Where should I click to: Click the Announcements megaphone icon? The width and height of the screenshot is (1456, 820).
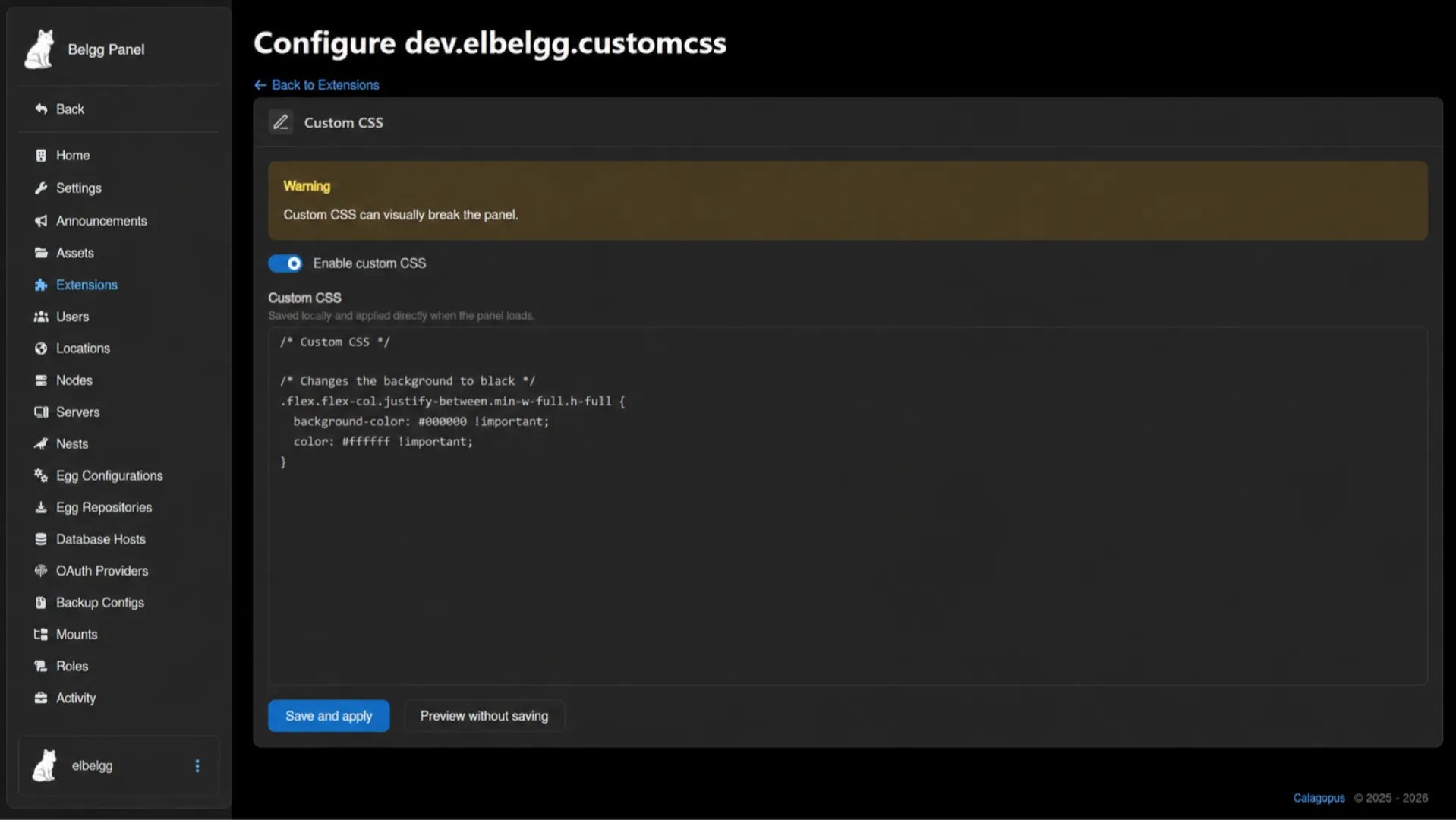41,221
